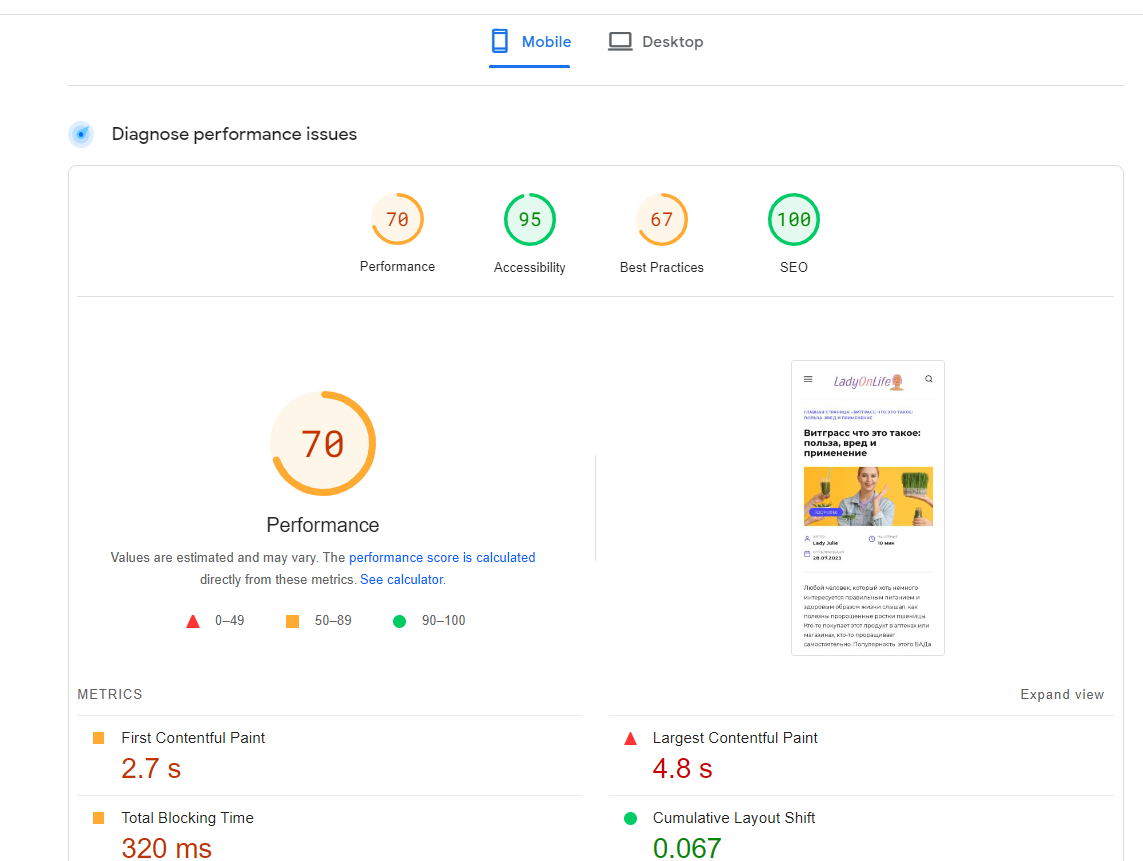Image resolution: width=1143 pixels, height=861 pixels.
Task: Switch to the Mobile tab
Action: pos(530,42)
